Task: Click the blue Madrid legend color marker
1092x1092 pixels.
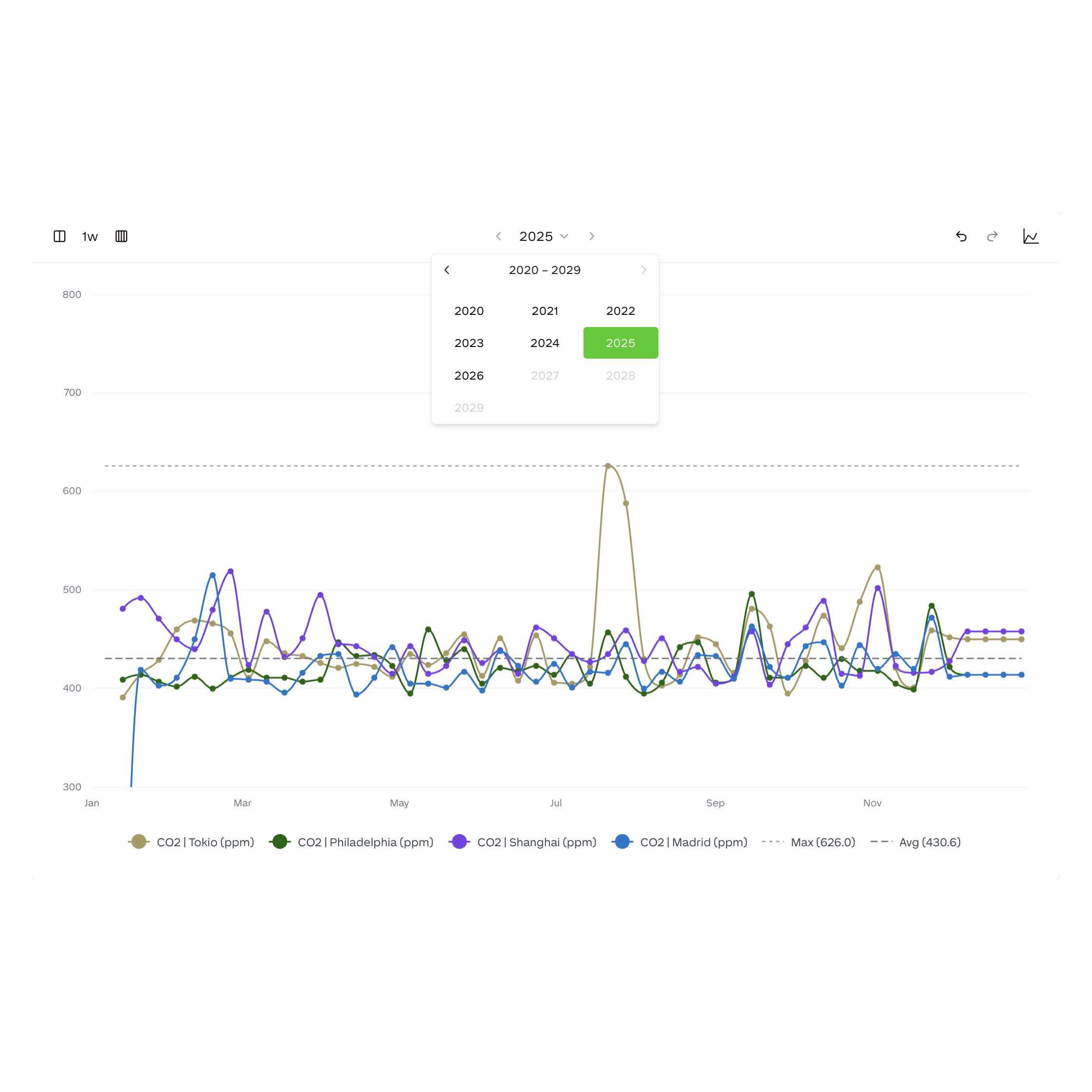Action: tap(622, 841)
